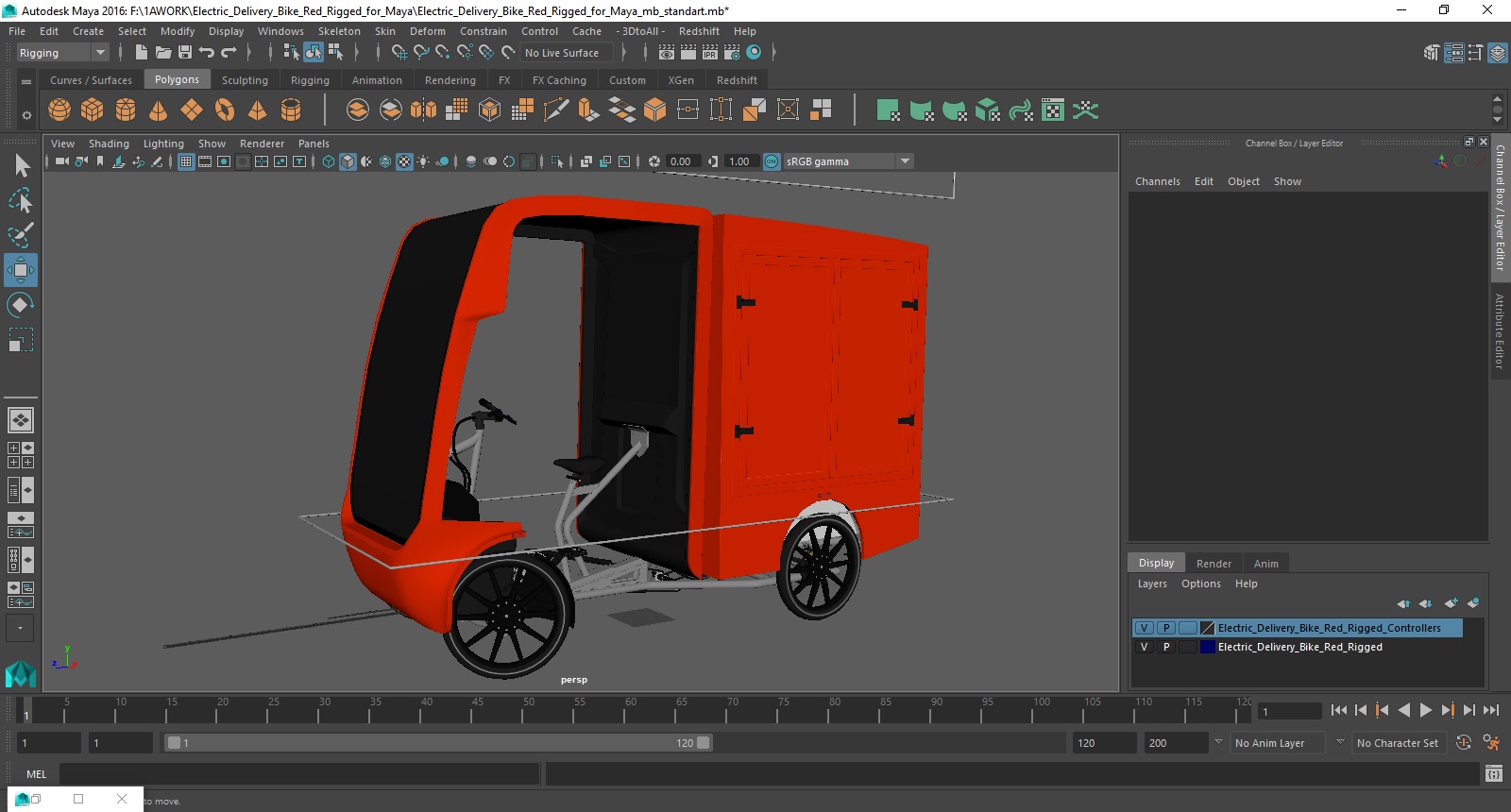Toggle visibility V of Electric_Delivery_Bike_Red_Rigged layer
Screen dimensions: 1511x812
point(1144,647)
